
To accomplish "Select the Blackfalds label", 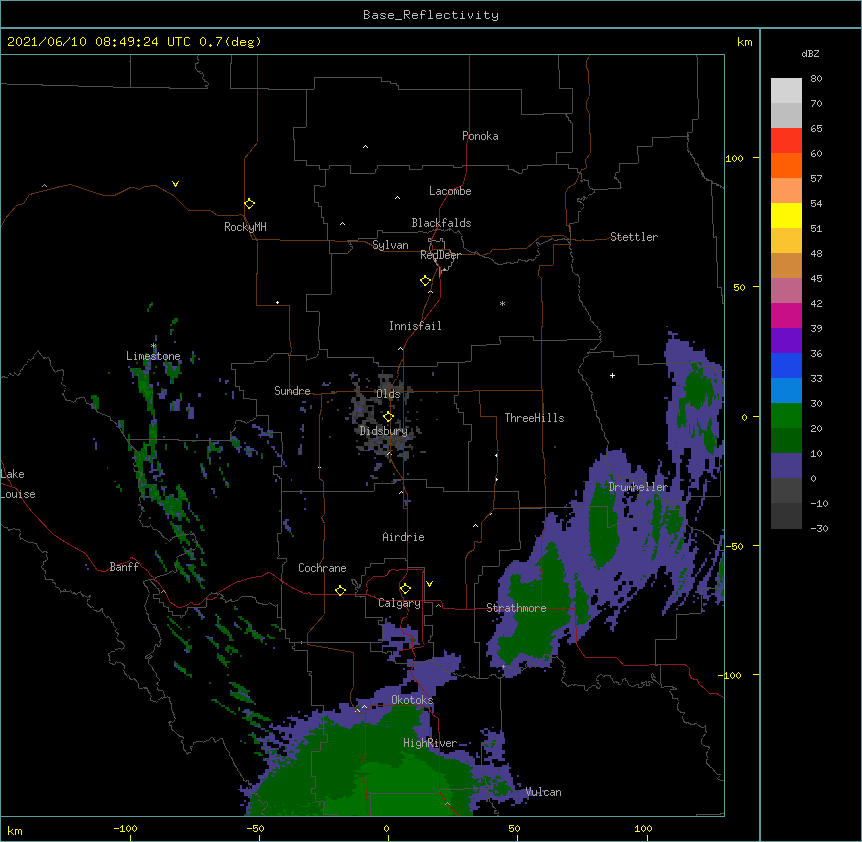I will click(441, 223).
